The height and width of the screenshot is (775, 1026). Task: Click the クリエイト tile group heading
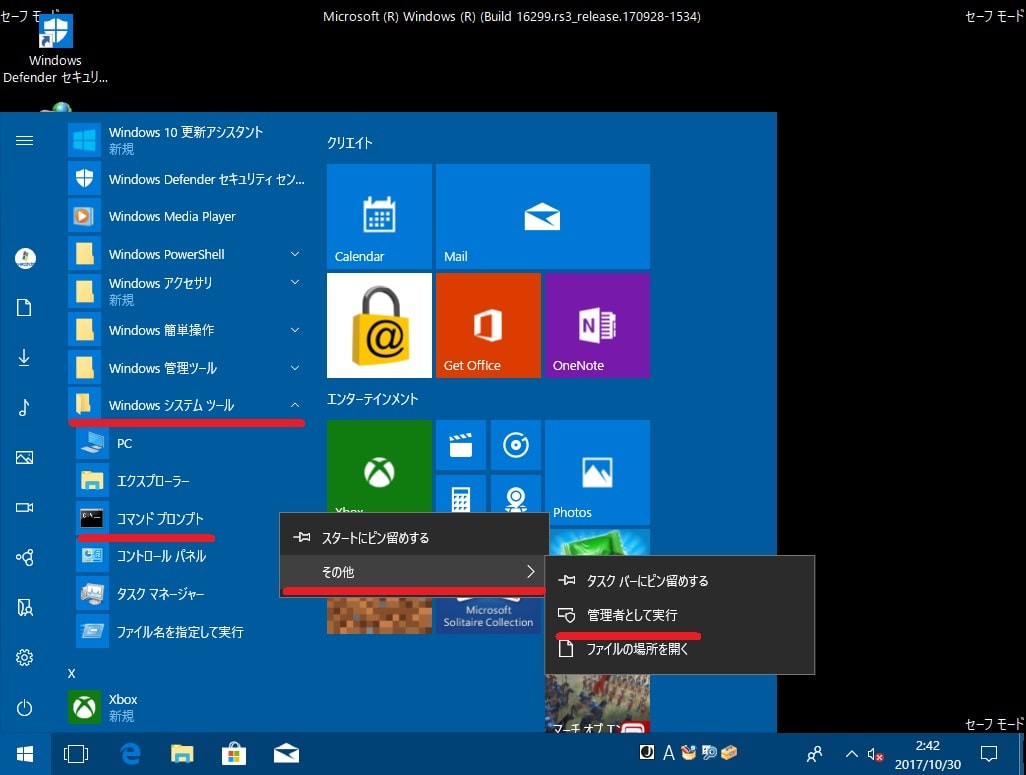click(x=349, y=143)
